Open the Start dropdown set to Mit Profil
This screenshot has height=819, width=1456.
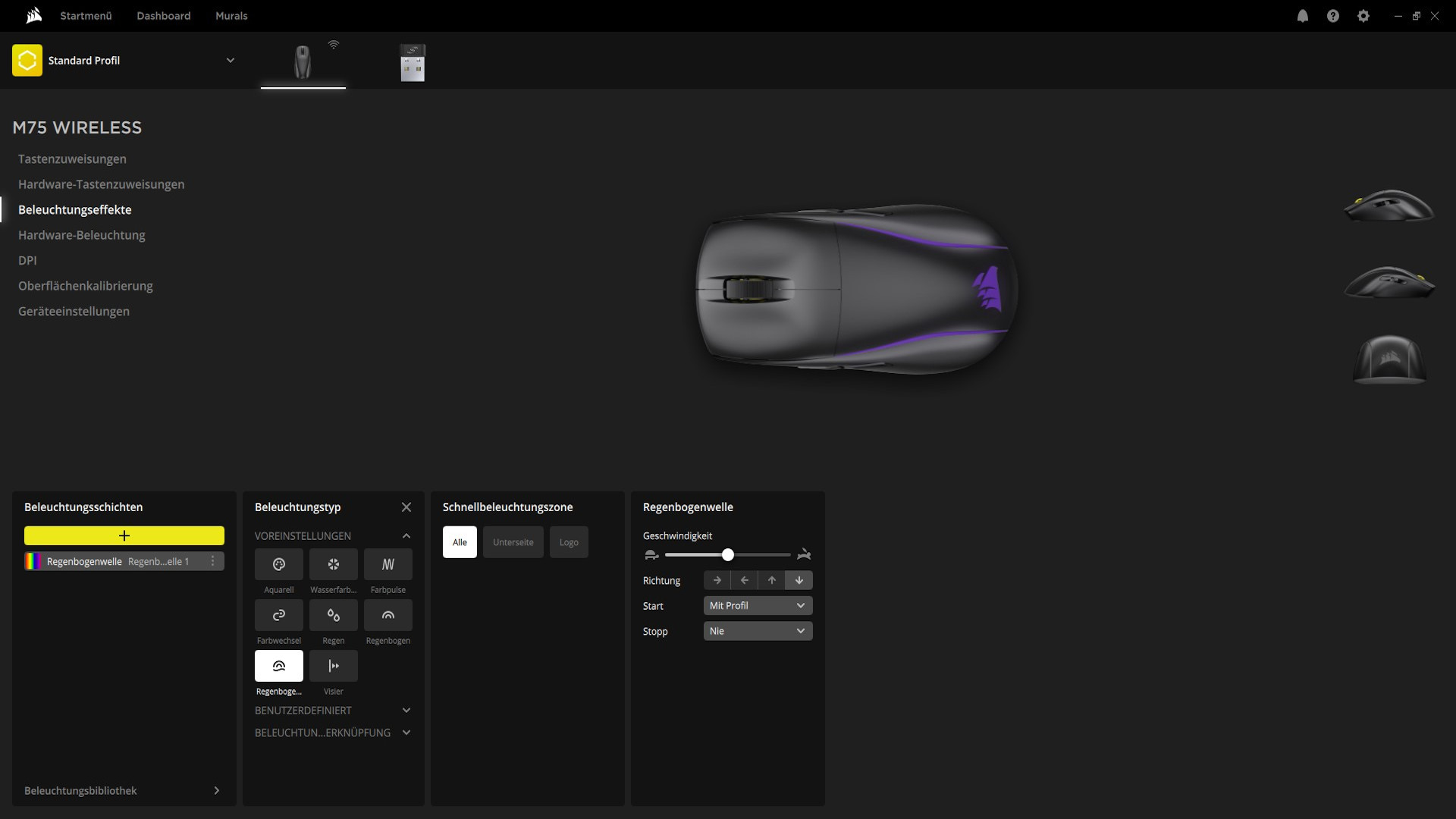(x=757, y=606)
